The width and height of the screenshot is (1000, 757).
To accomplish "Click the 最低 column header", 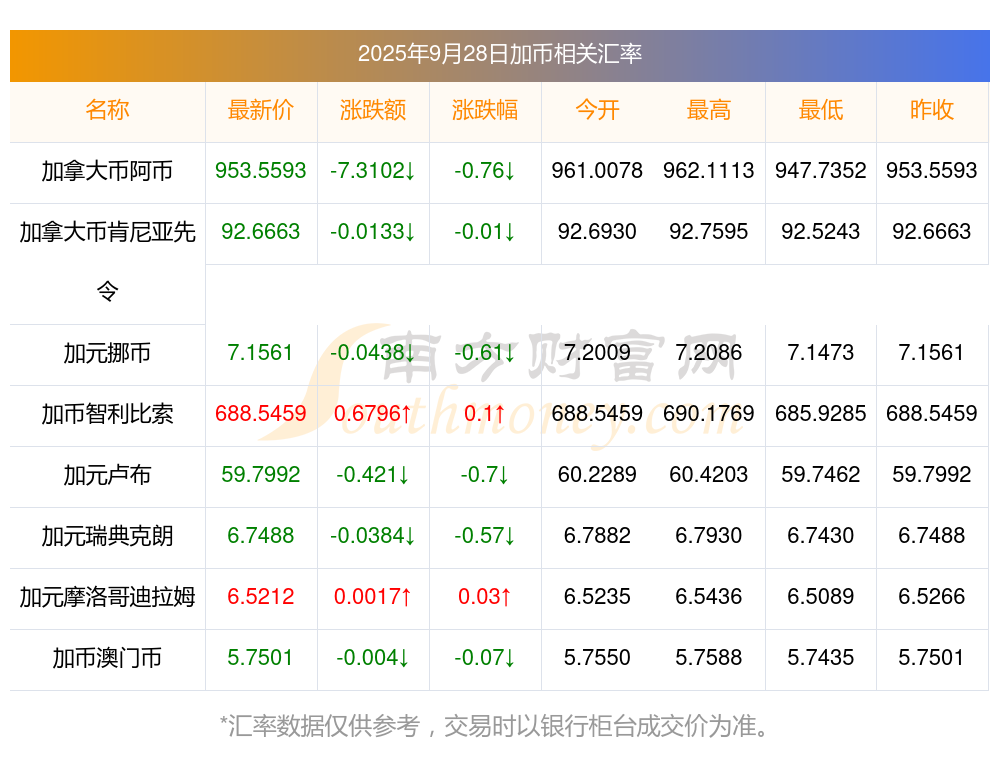I will pos(821,111).
